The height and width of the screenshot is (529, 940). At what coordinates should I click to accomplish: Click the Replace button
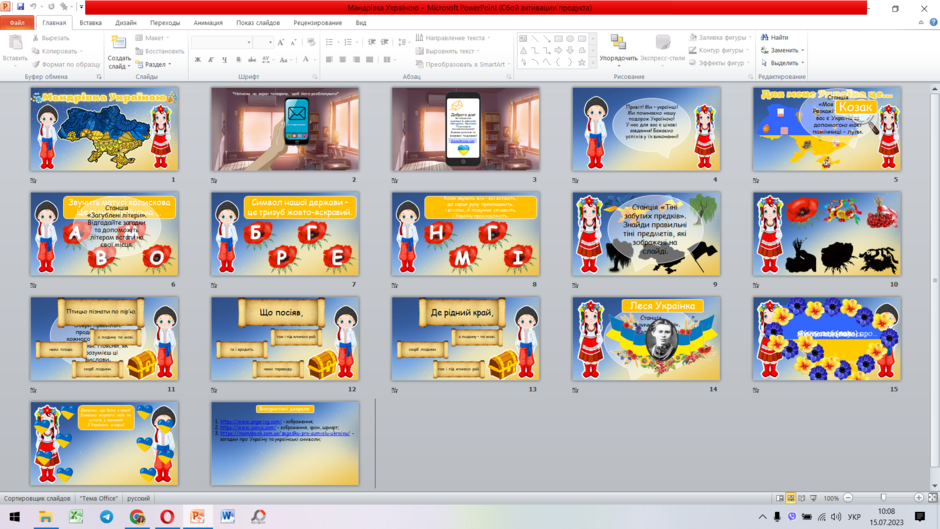(782, 50)
